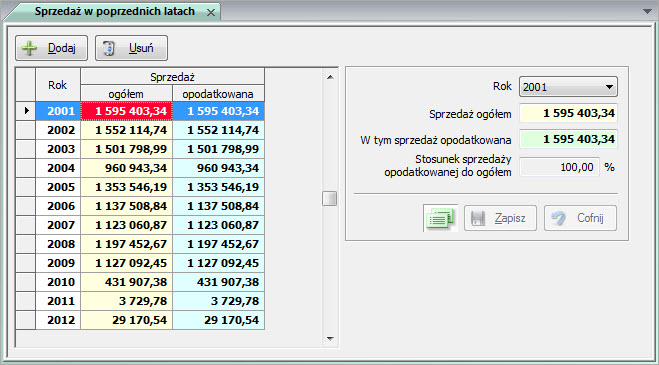The height and width of the screenshot is (365, 659).
Task: Click the Sprzedaż ogółem input field
Action: pos(568,113)
